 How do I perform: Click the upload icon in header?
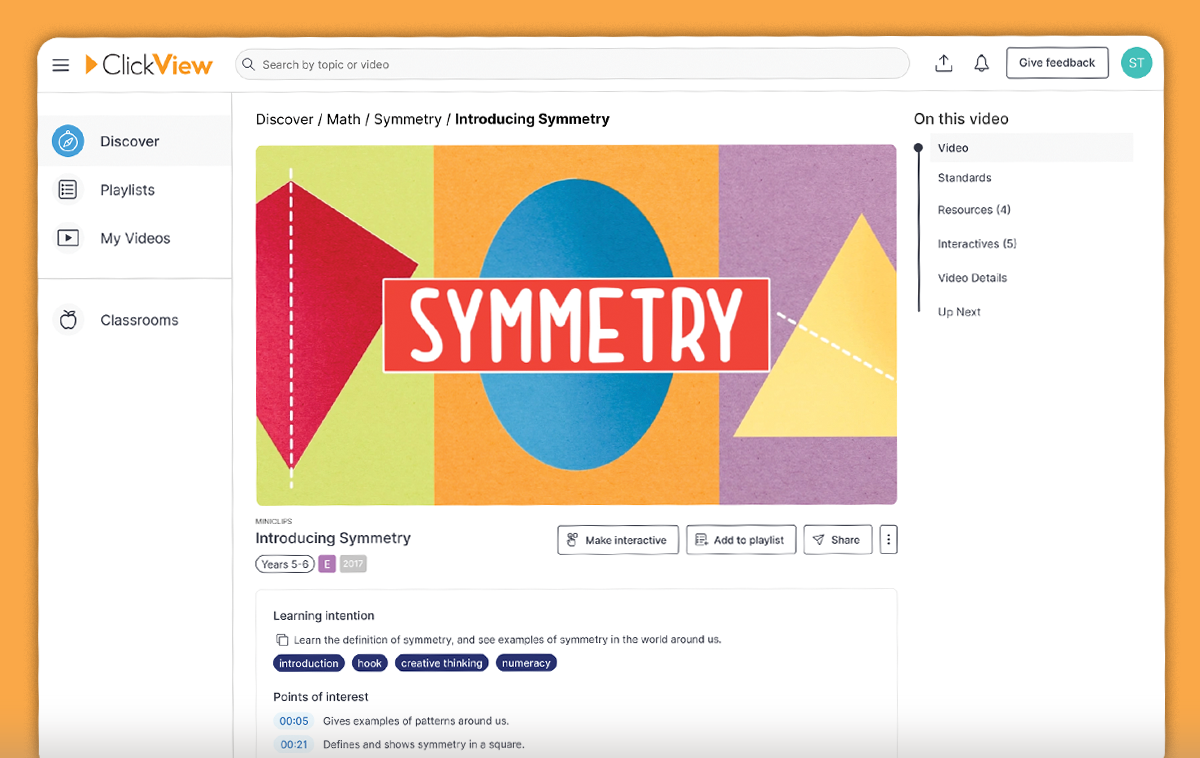click(943, 64)
